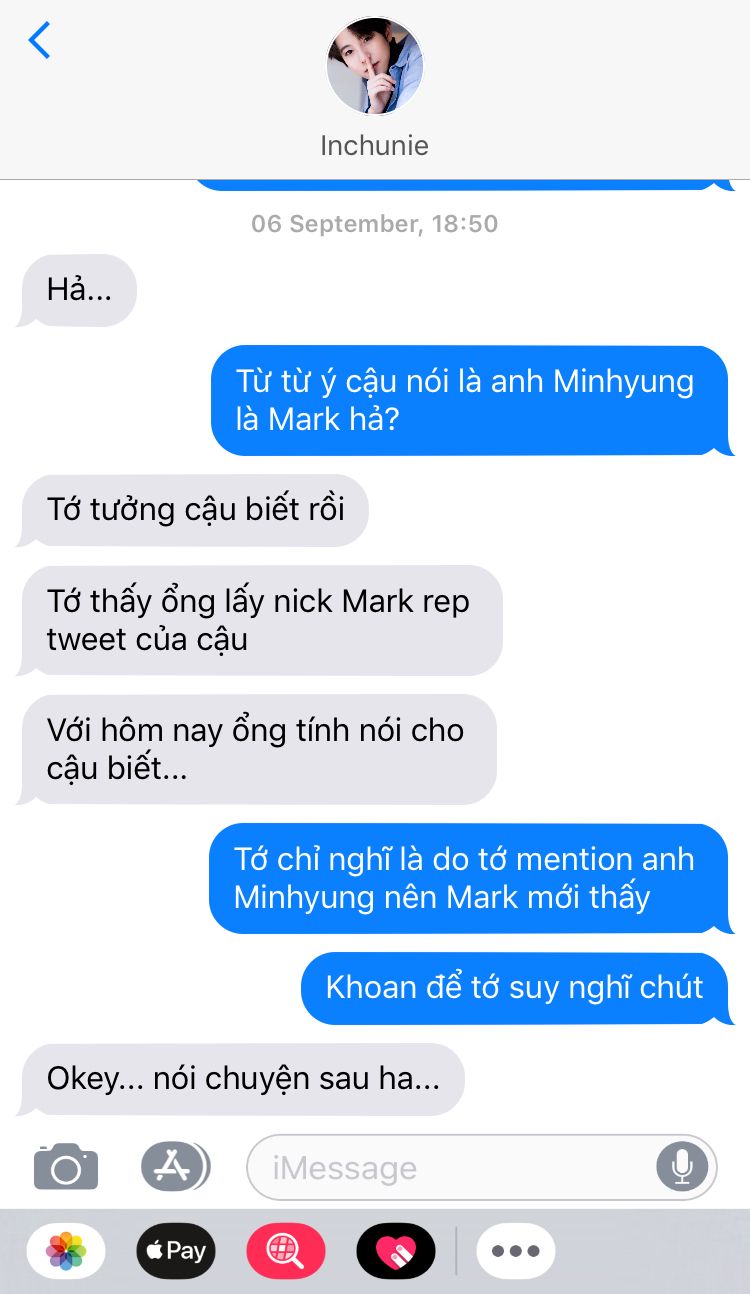
Task: Go back using the blue chevron
Action: pos(39,40)
